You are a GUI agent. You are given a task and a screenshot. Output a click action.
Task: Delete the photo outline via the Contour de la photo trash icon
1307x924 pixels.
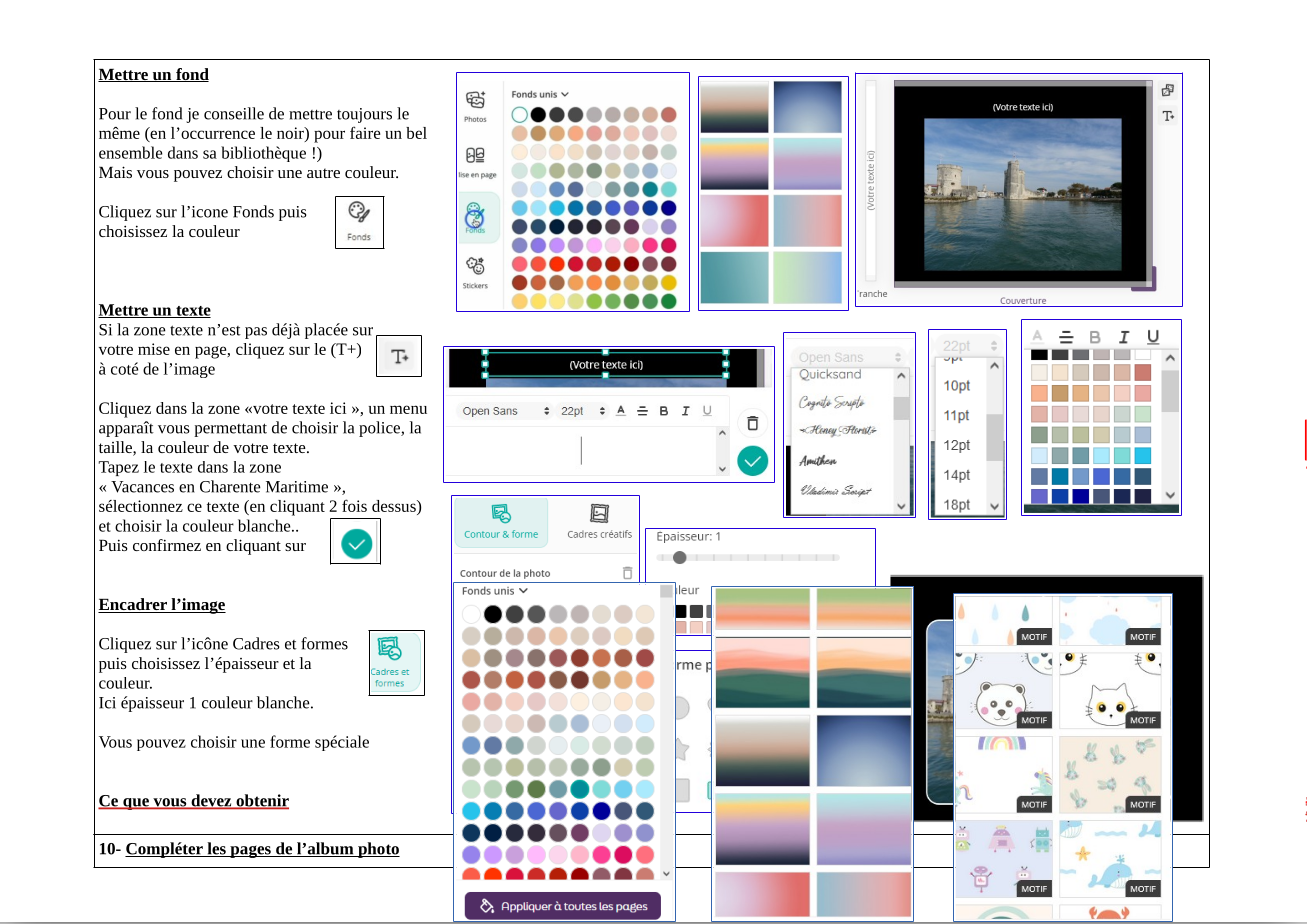click(x=627, y=573)
